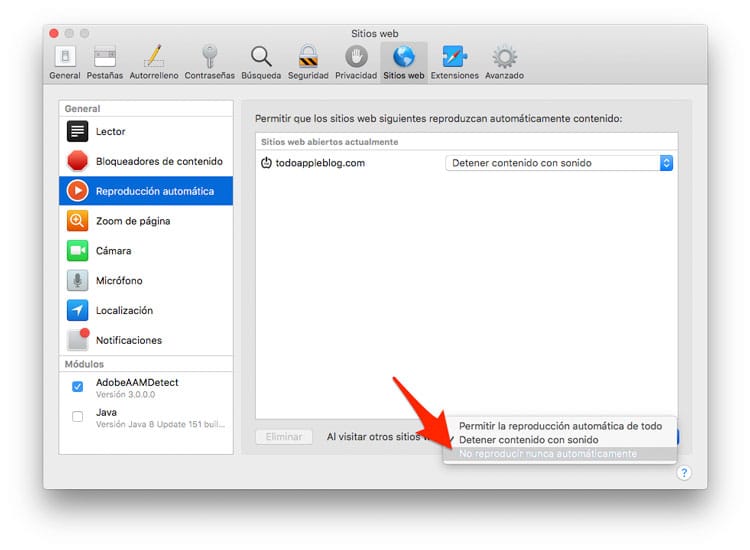Click the AdobeAAMDetect module name
The width and height of the screenshot is (750, 550).
137,382
